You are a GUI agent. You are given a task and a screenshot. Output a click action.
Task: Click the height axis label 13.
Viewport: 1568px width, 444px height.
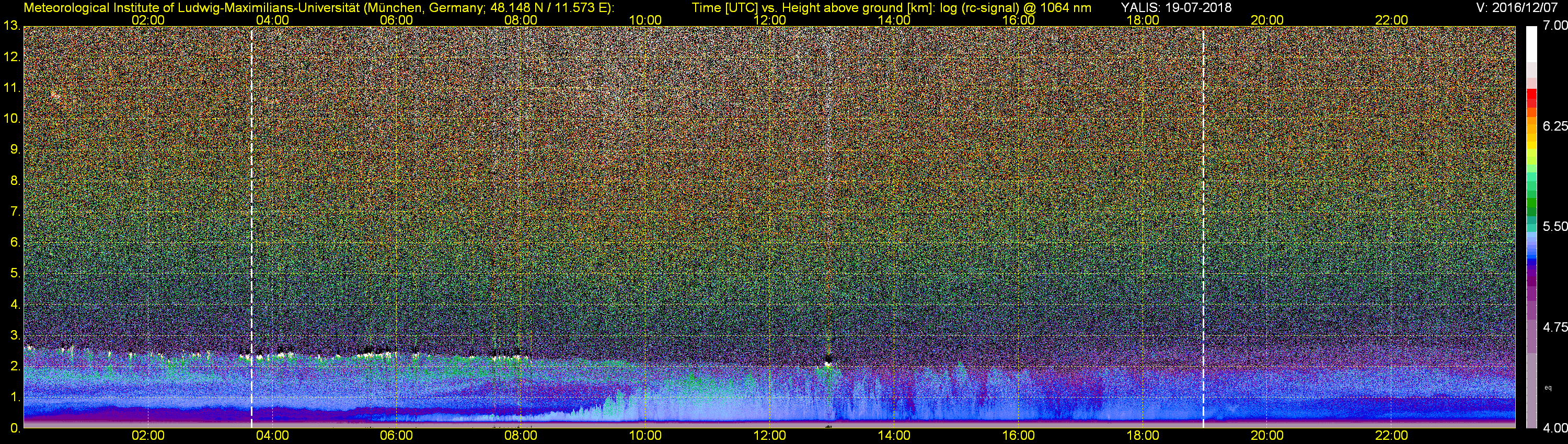12,26
